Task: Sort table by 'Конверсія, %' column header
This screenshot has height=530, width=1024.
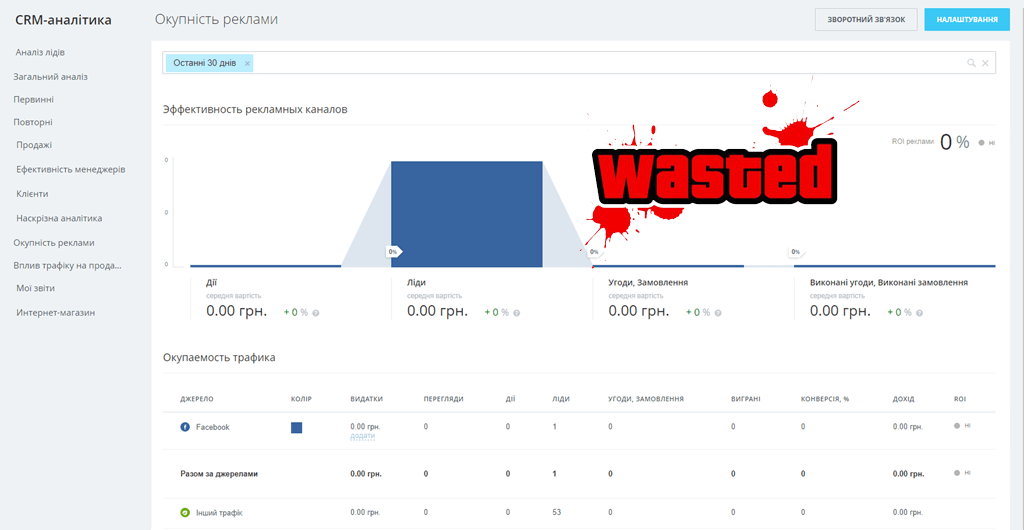Action: [x=825, y=399]
